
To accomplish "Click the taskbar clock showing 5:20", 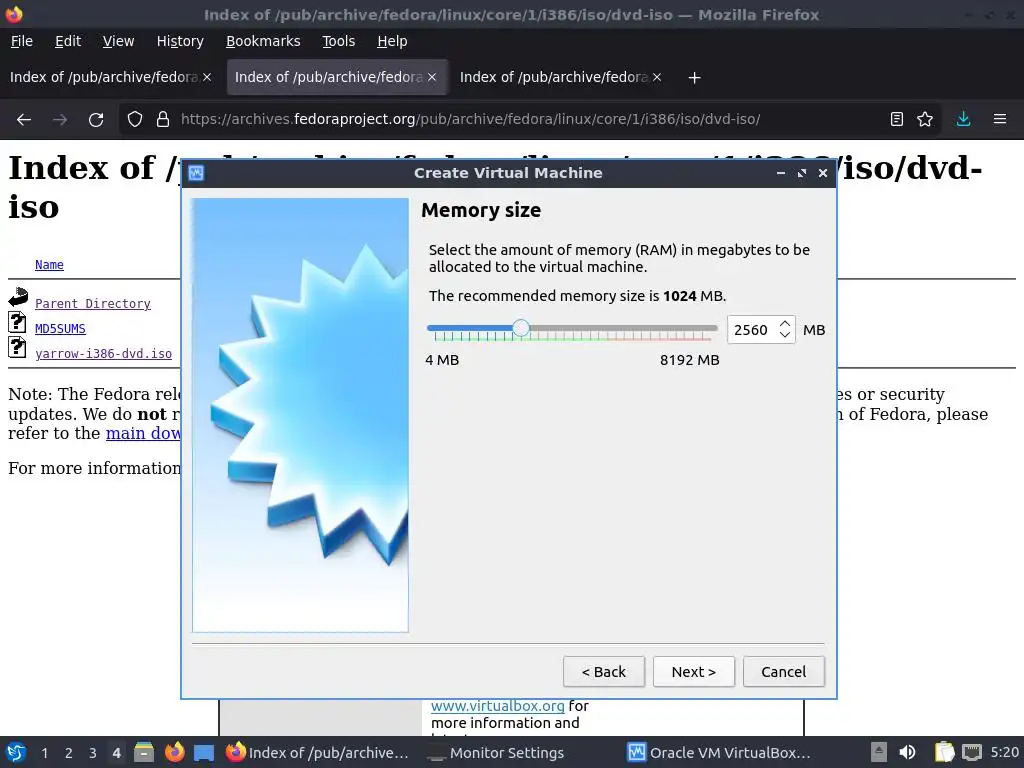I will (x=1004, y=752).
